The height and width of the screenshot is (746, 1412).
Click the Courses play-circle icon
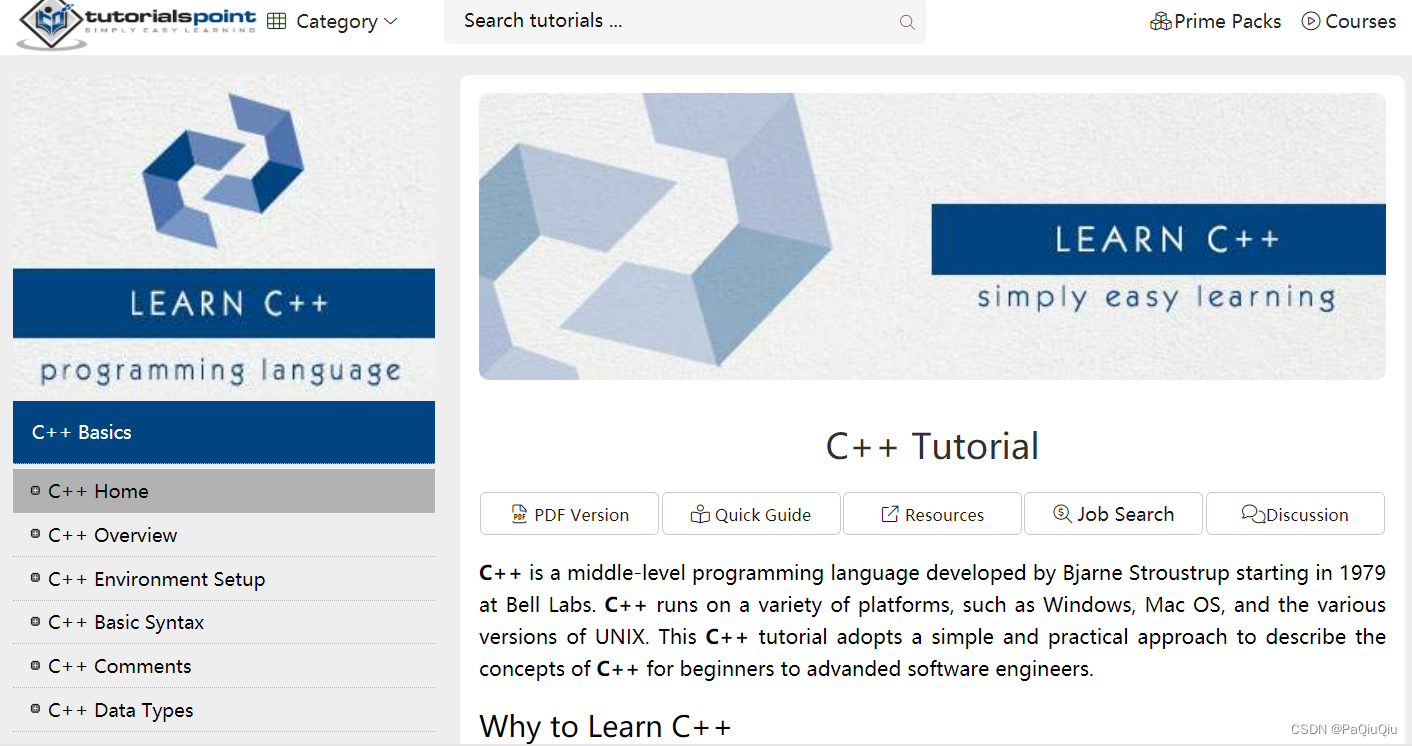pyautogui.click(x=1311, y=21)
